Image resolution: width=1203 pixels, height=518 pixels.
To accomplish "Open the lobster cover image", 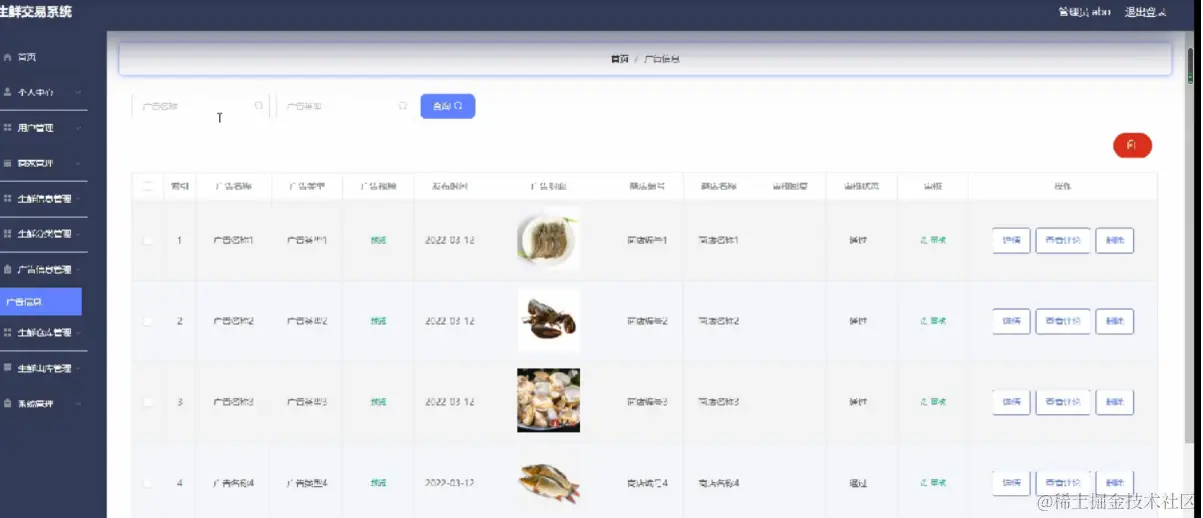I will [548, 321].
